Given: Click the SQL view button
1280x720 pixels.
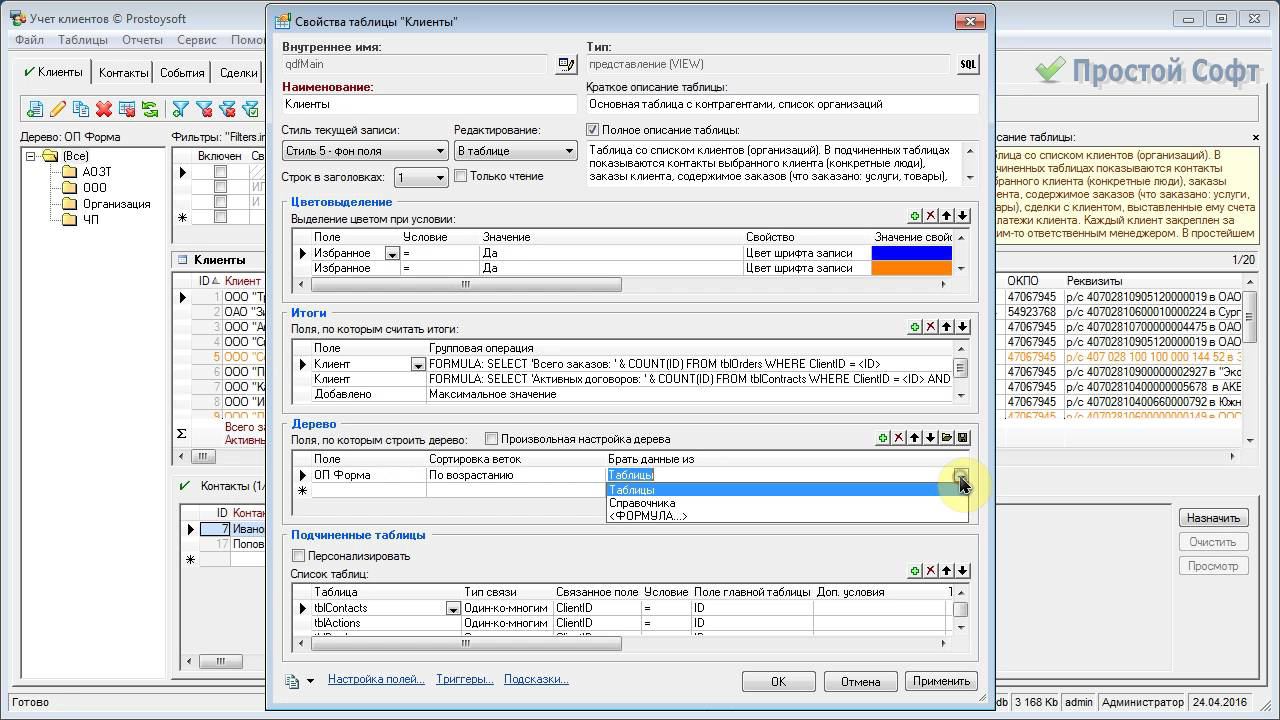Looking at the screenshot, I should coord(968,64).
